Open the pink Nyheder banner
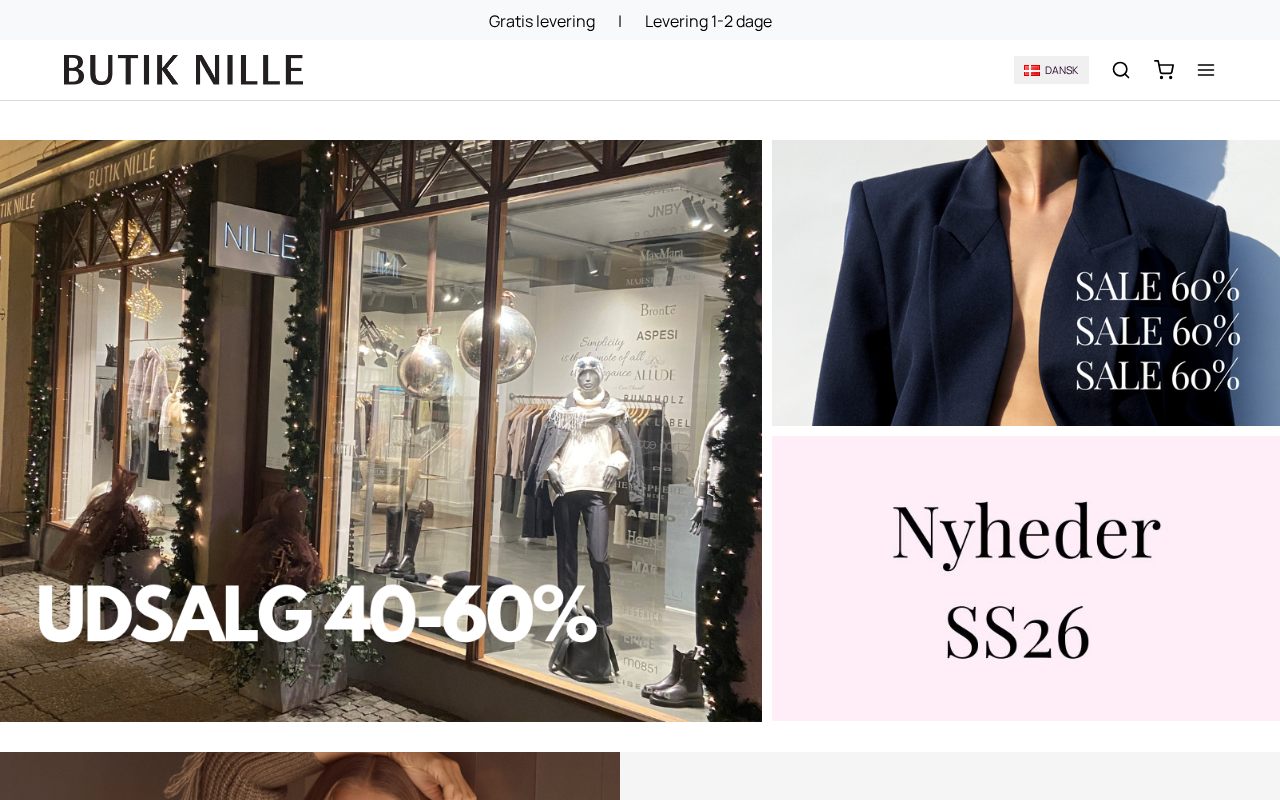 (1026, 578)
